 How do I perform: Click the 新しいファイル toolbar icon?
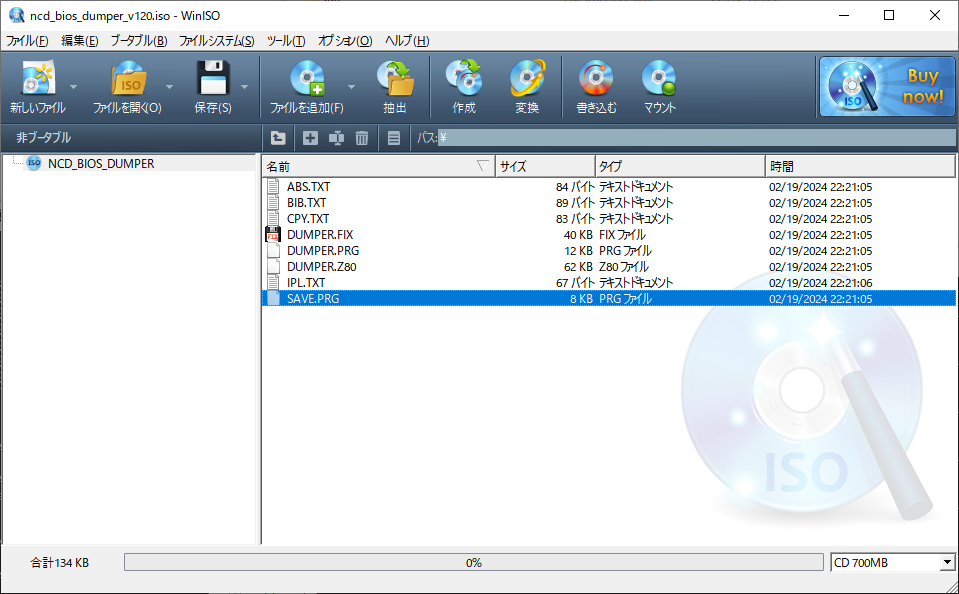point(39,78)
